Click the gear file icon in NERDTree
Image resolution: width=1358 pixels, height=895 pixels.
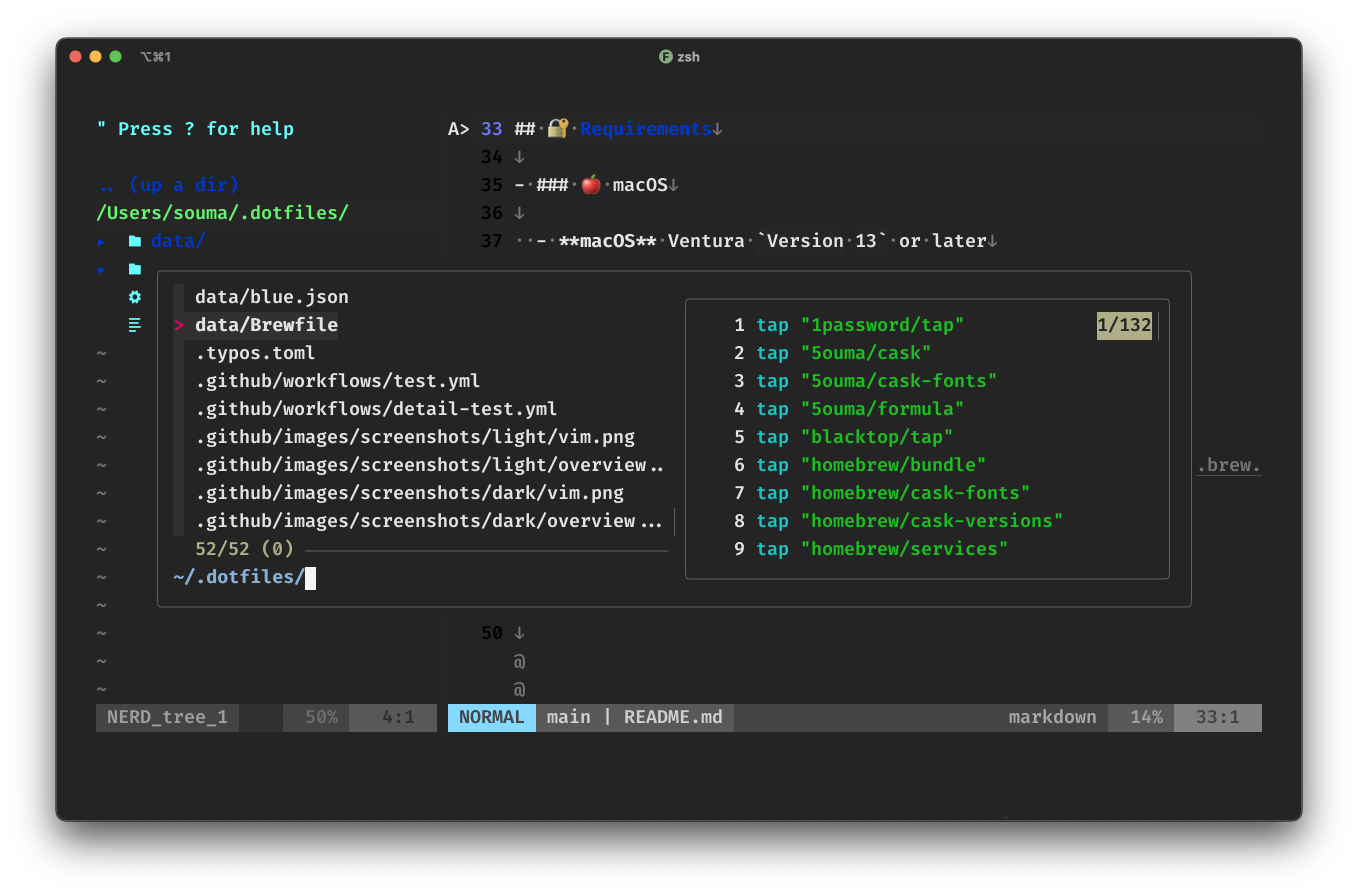pyautogui.click(x=134, y=297)
